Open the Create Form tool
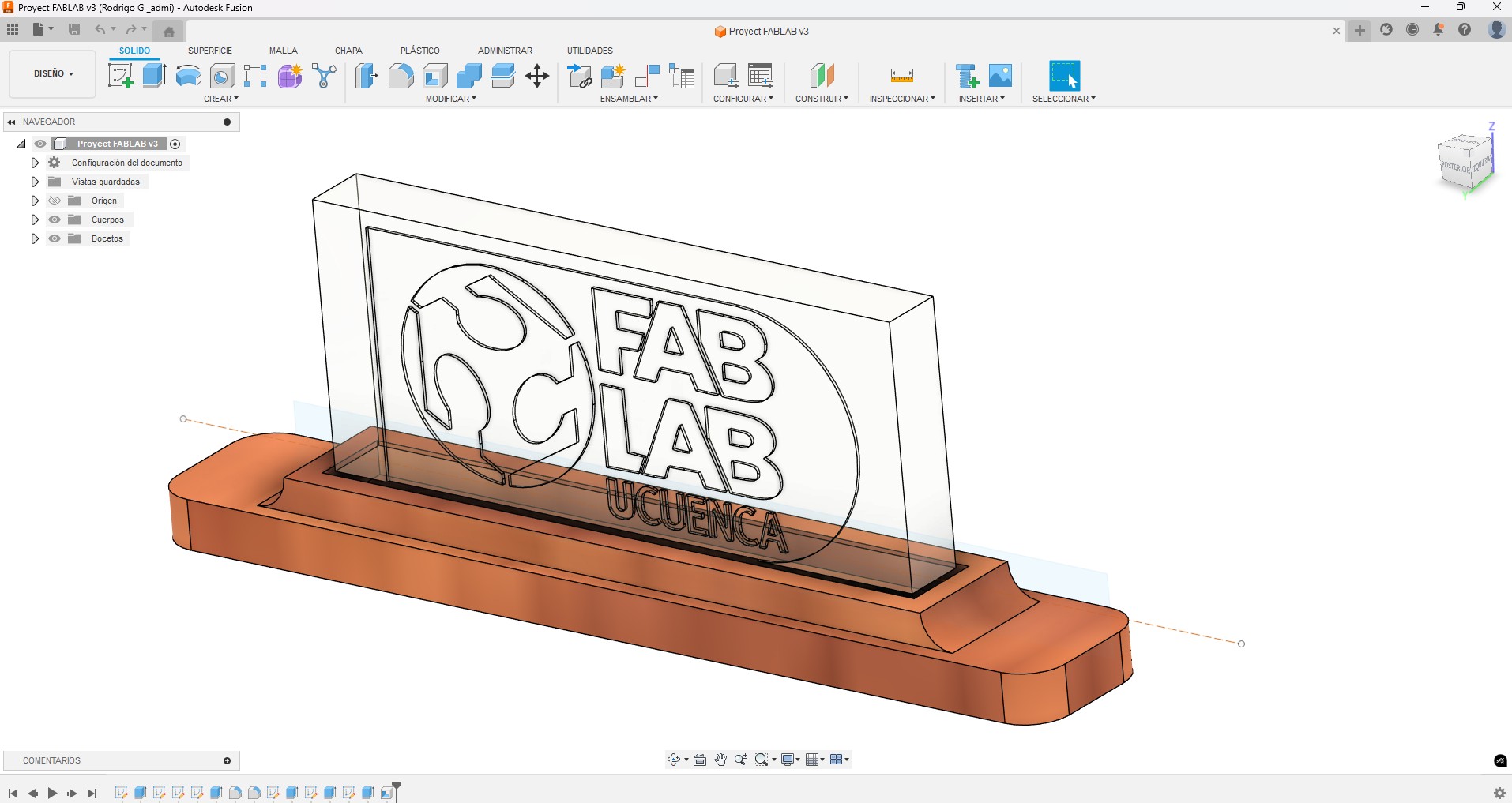Screen dimensions: 1512x803 click(289, 76)
